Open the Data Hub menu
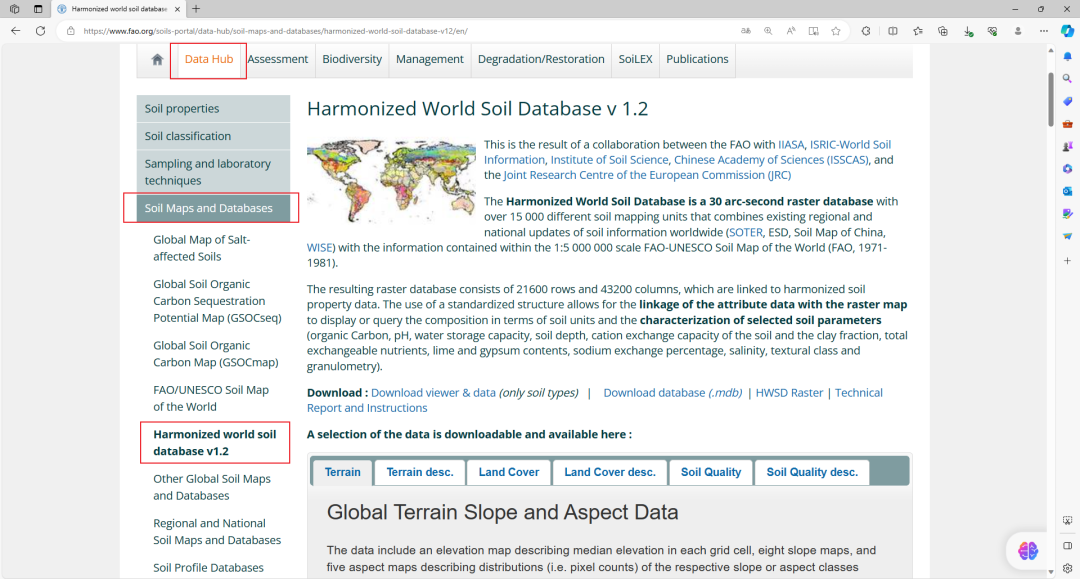 click(209, 59)
